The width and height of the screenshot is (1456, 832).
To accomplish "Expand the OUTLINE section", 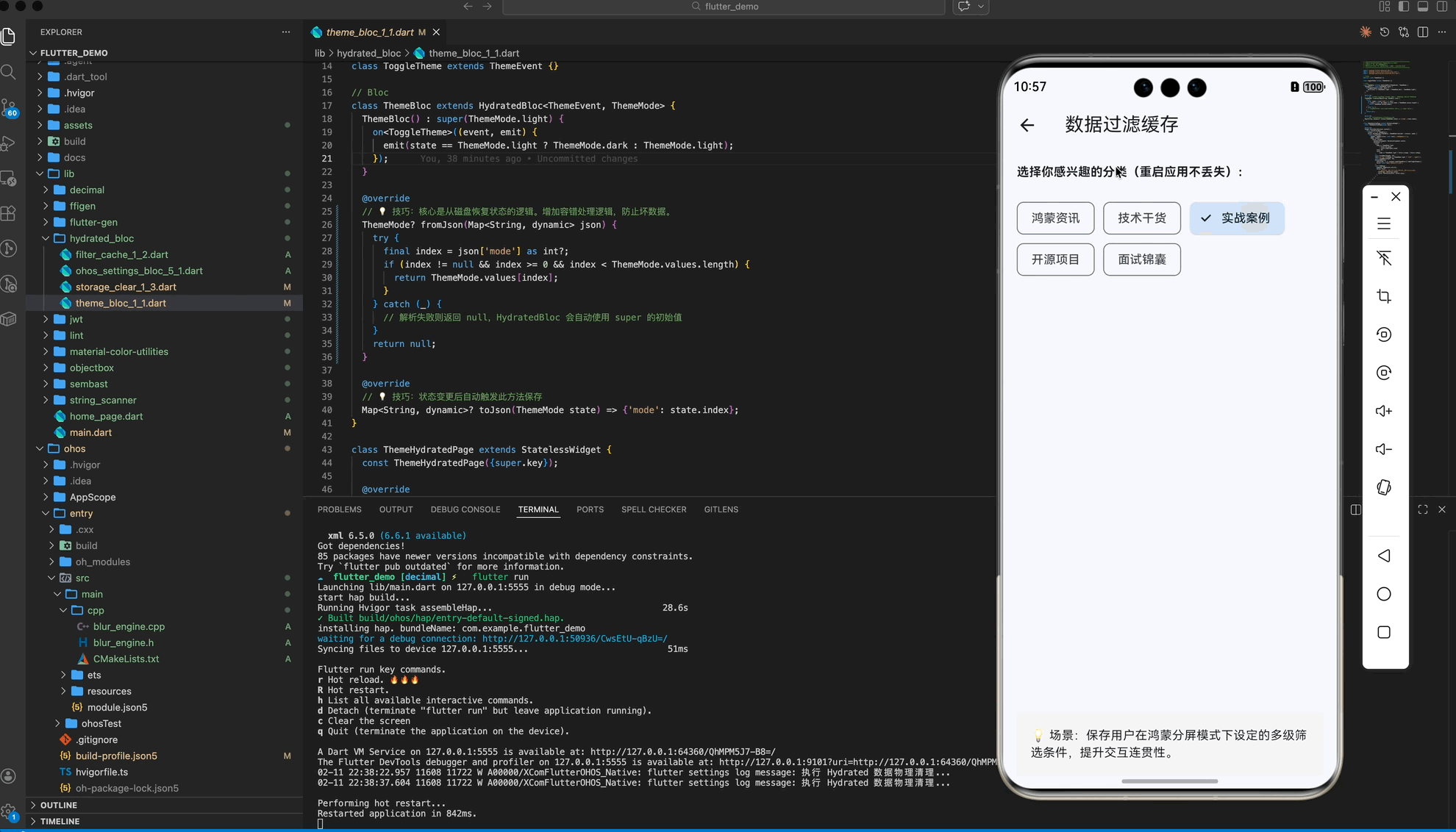I will point(59,805).
